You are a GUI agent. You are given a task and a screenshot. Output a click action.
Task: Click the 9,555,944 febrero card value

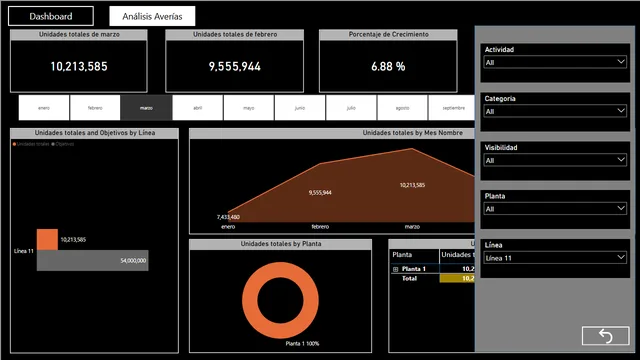coord(235,67)
